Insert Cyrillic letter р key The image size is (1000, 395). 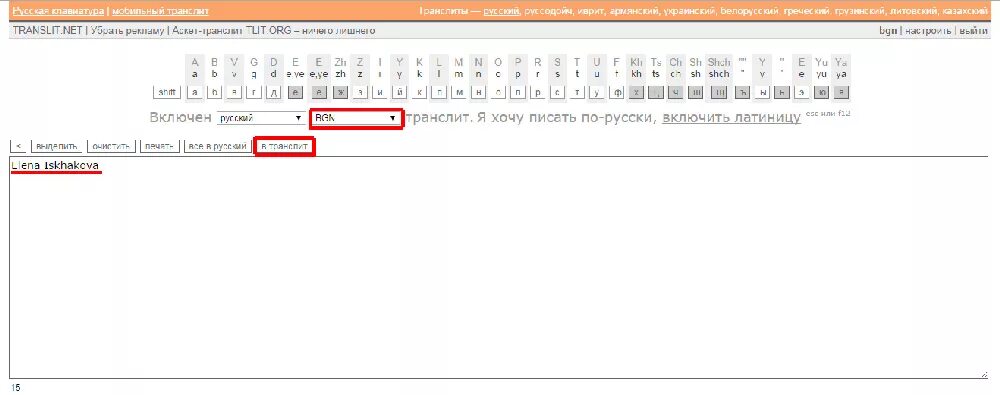click(538, 92)
